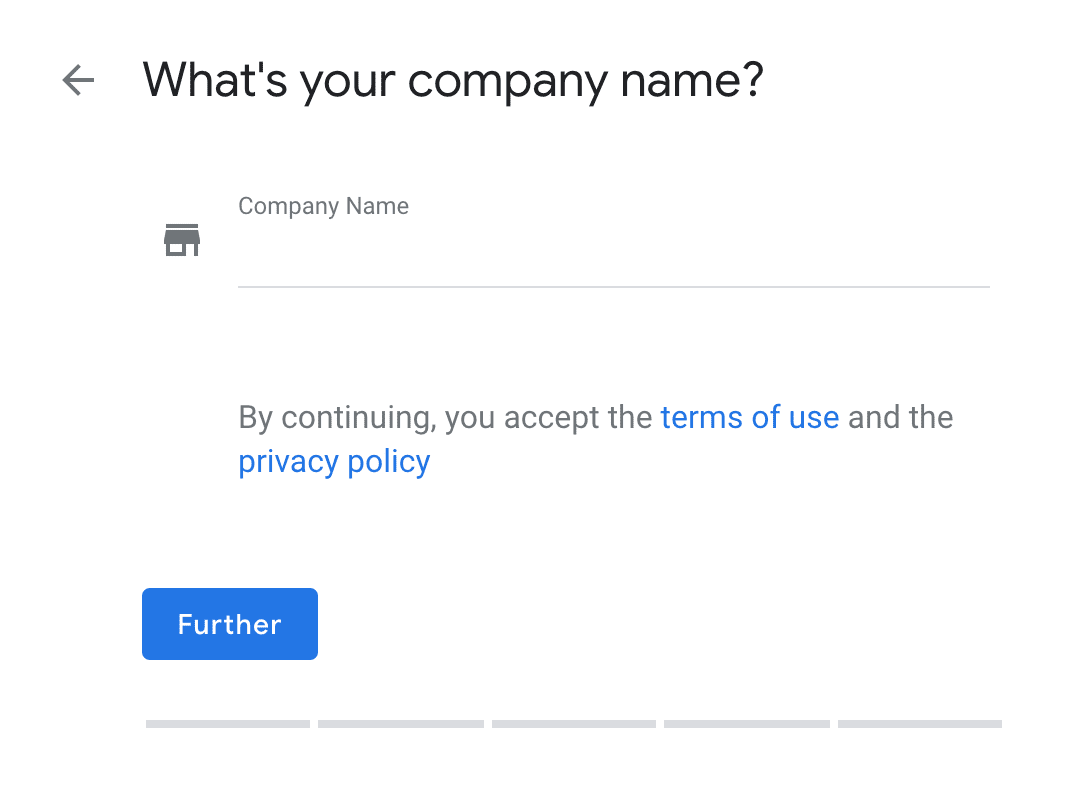Click the word "continuing" in the disclaimer
1092x804 pixels.
[x=359, y=418]
